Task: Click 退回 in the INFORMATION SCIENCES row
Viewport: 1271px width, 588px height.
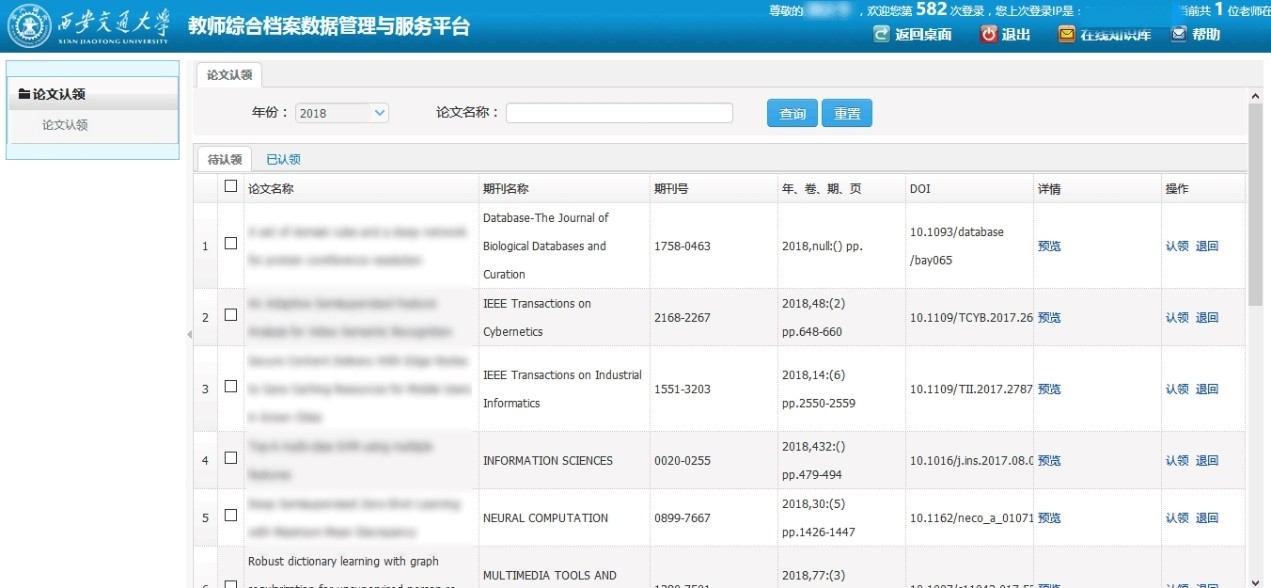Action: click(x=1207, y=461)
